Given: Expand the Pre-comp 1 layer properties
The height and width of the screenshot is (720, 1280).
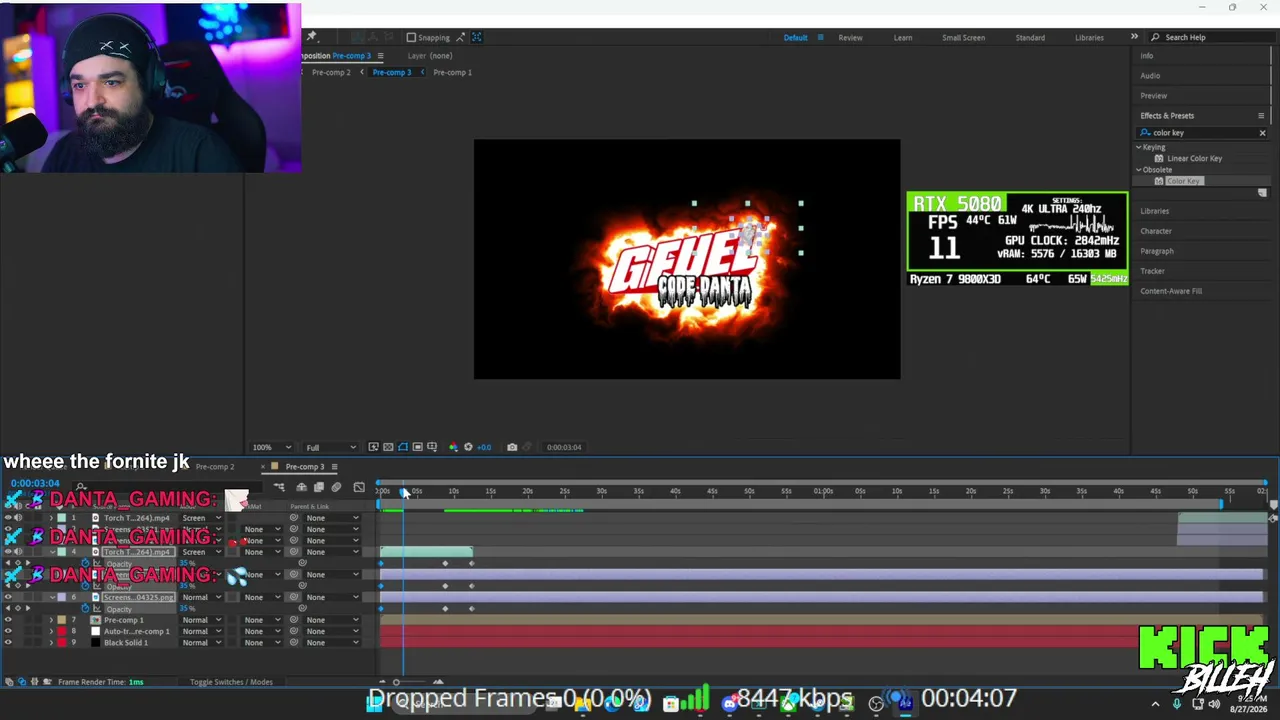Looking at the screenshot, I should click(51, 620).
